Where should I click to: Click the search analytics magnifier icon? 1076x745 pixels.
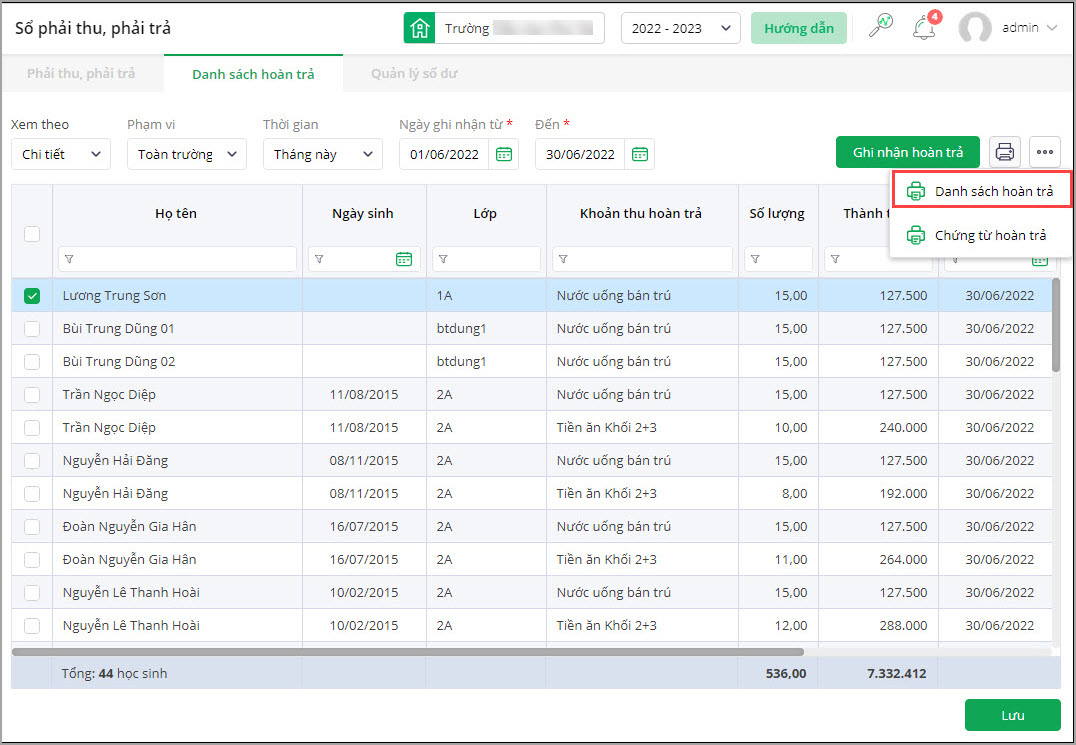881,27
